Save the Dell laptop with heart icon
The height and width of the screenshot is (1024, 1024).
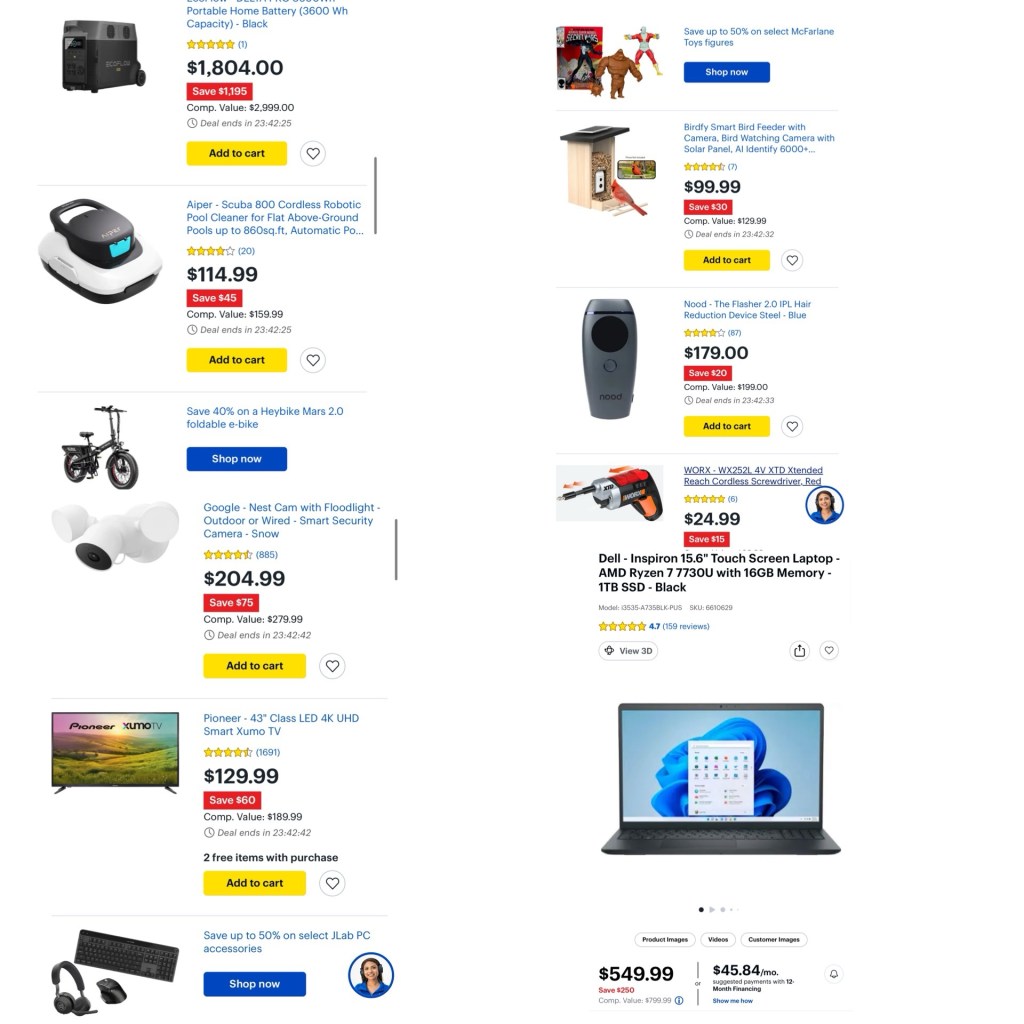point(829,650)
